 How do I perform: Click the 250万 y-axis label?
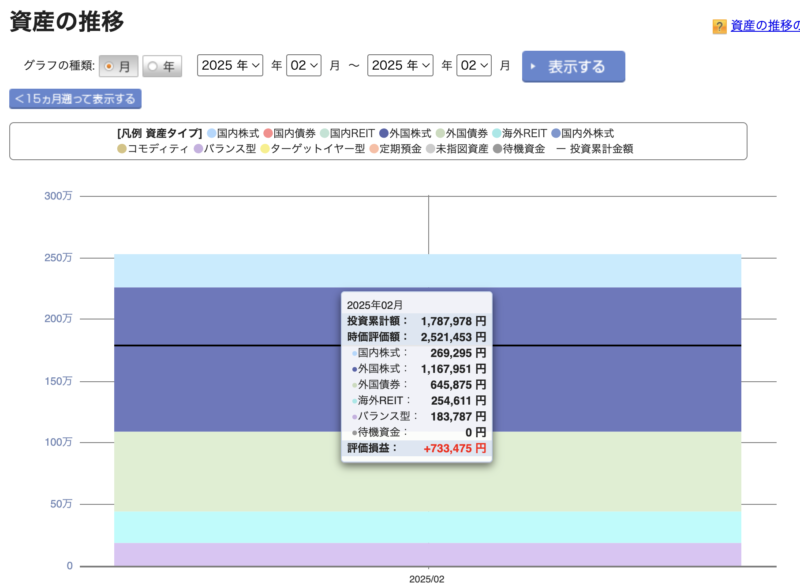point(58,258)
